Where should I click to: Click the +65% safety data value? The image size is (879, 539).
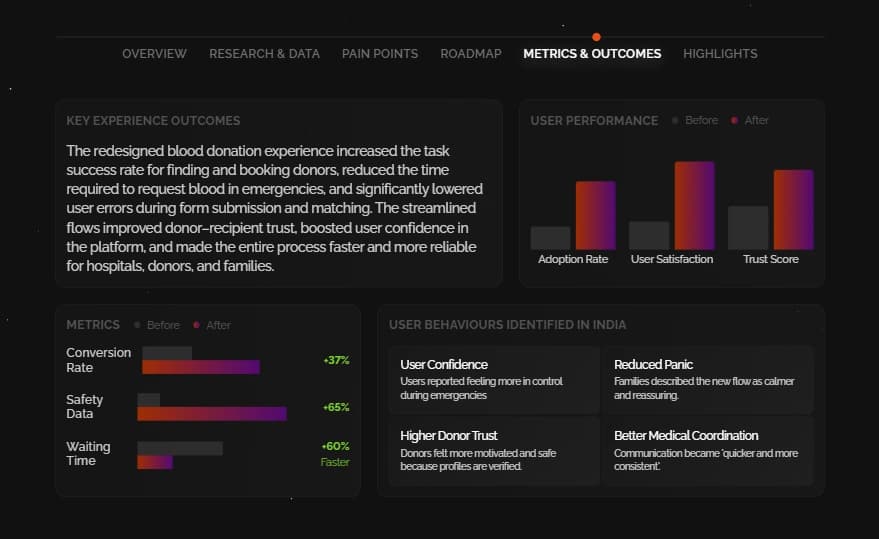pos(336,407)
